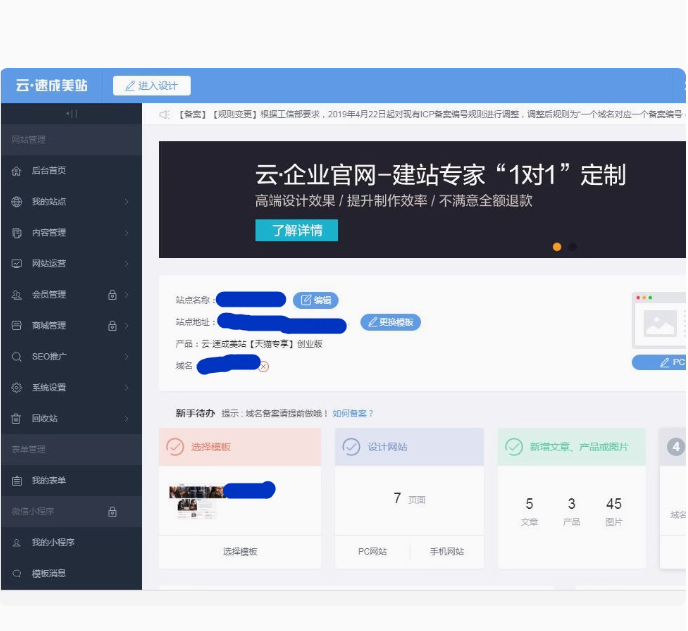Click the ICP 备案 announcement text

[x=431, y=115]
